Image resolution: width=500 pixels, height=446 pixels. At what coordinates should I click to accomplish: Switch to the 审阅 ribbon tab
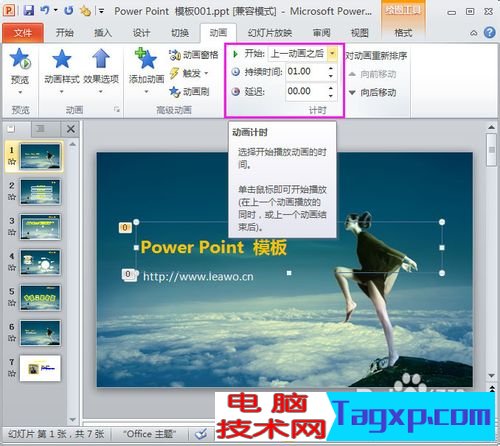(322, 33)
